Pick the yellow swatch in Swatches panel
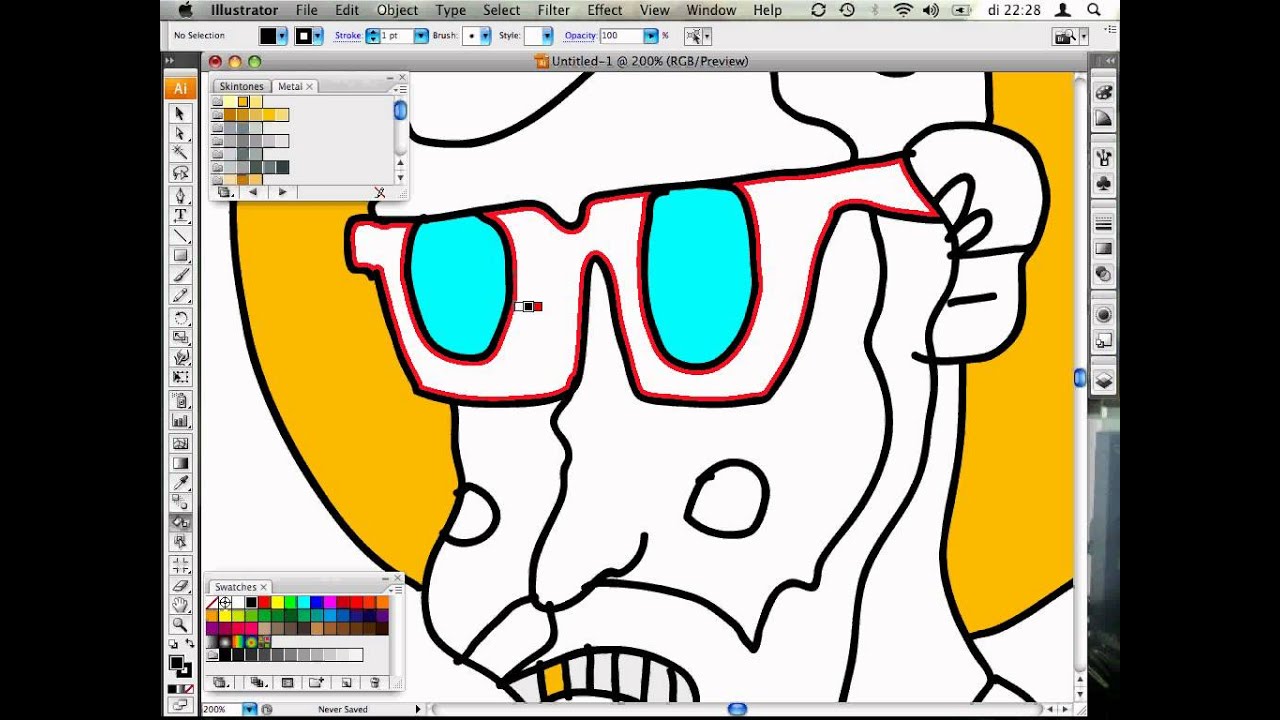1280x720 pixels. click(277, 603)
